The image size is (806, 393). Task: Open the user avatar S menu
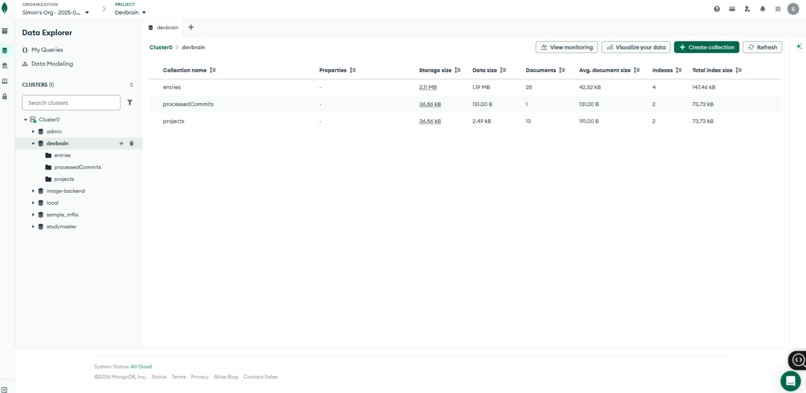coord(793,9)
